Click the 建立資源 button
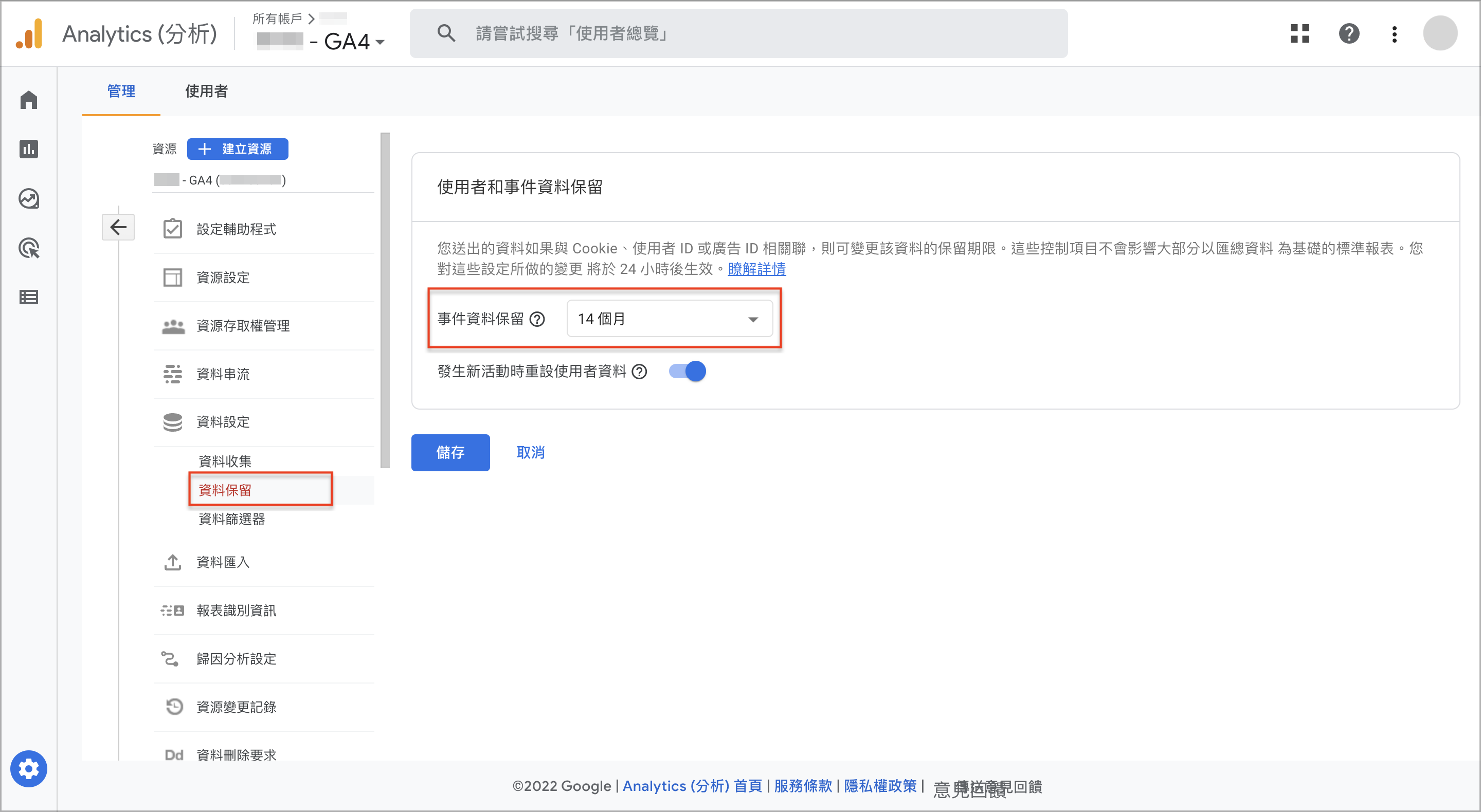Viewport: 1481px width, 812px height. coord(238,149)
